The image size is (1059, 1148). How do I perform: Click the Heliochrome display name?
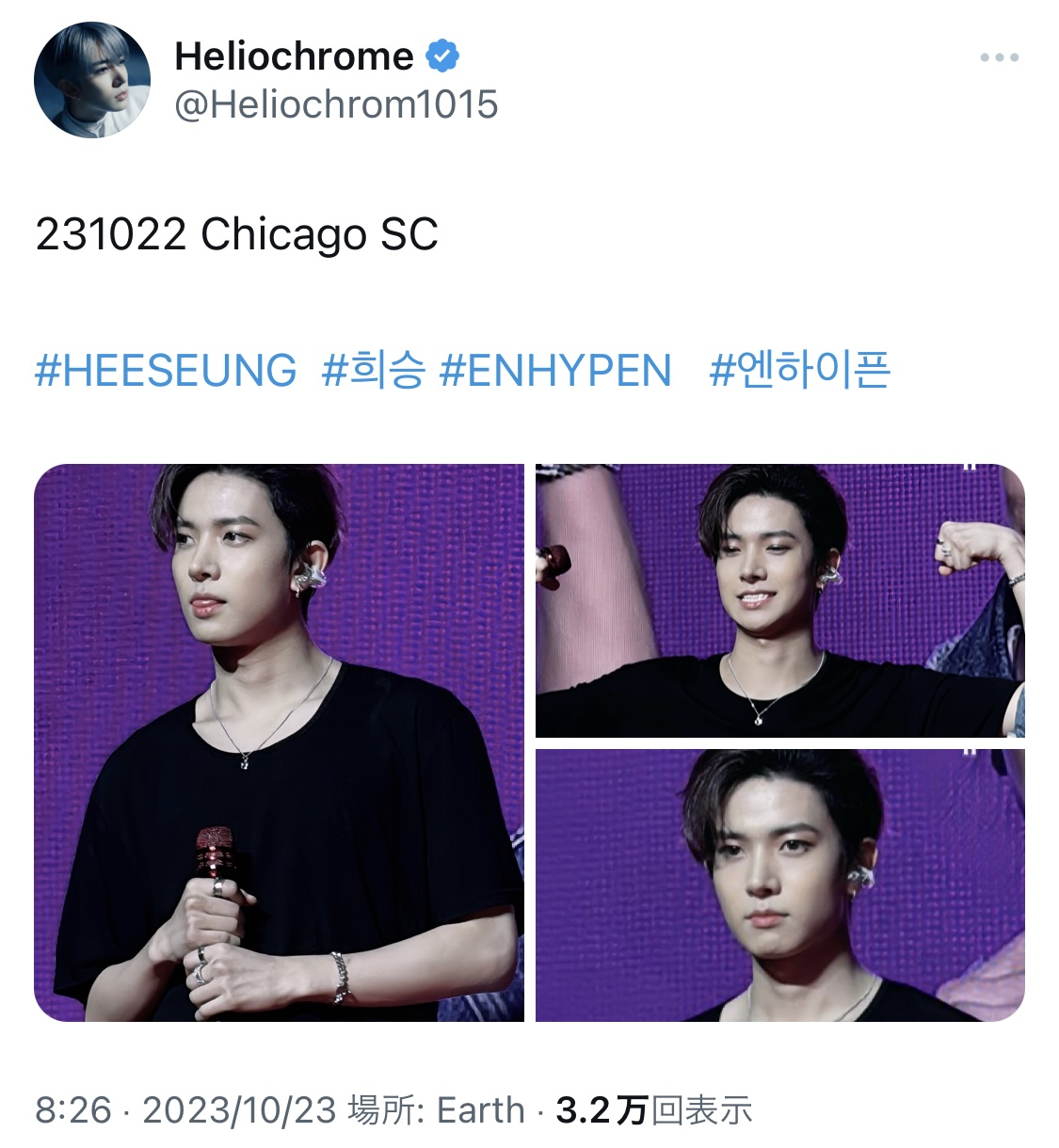coord(294,56)
